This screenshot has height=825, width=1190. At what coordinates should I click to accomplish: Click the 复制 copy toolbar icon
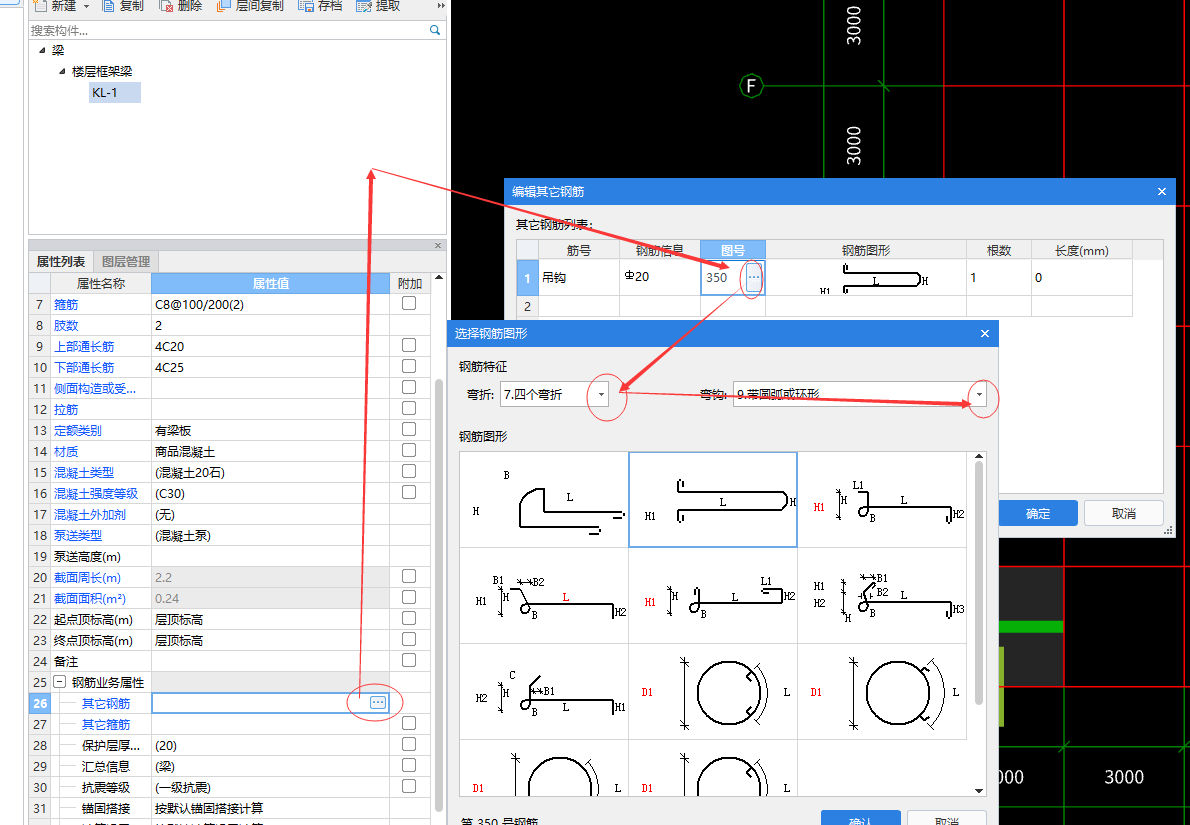pos(108,6)
